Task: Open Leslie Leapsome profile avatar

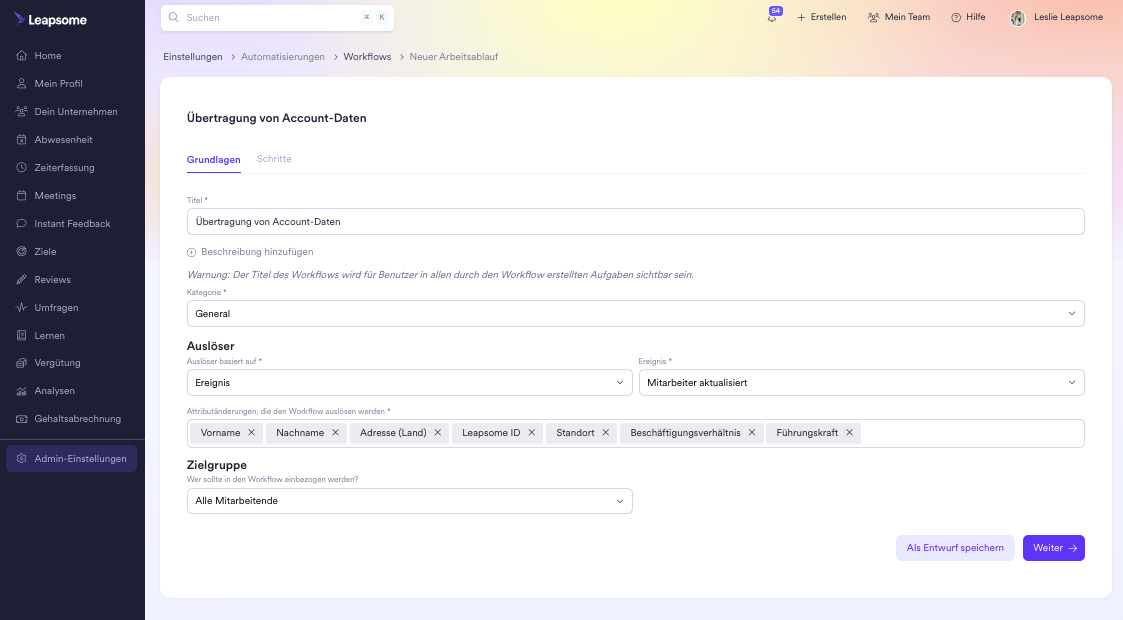Action: coord(1018,18)
